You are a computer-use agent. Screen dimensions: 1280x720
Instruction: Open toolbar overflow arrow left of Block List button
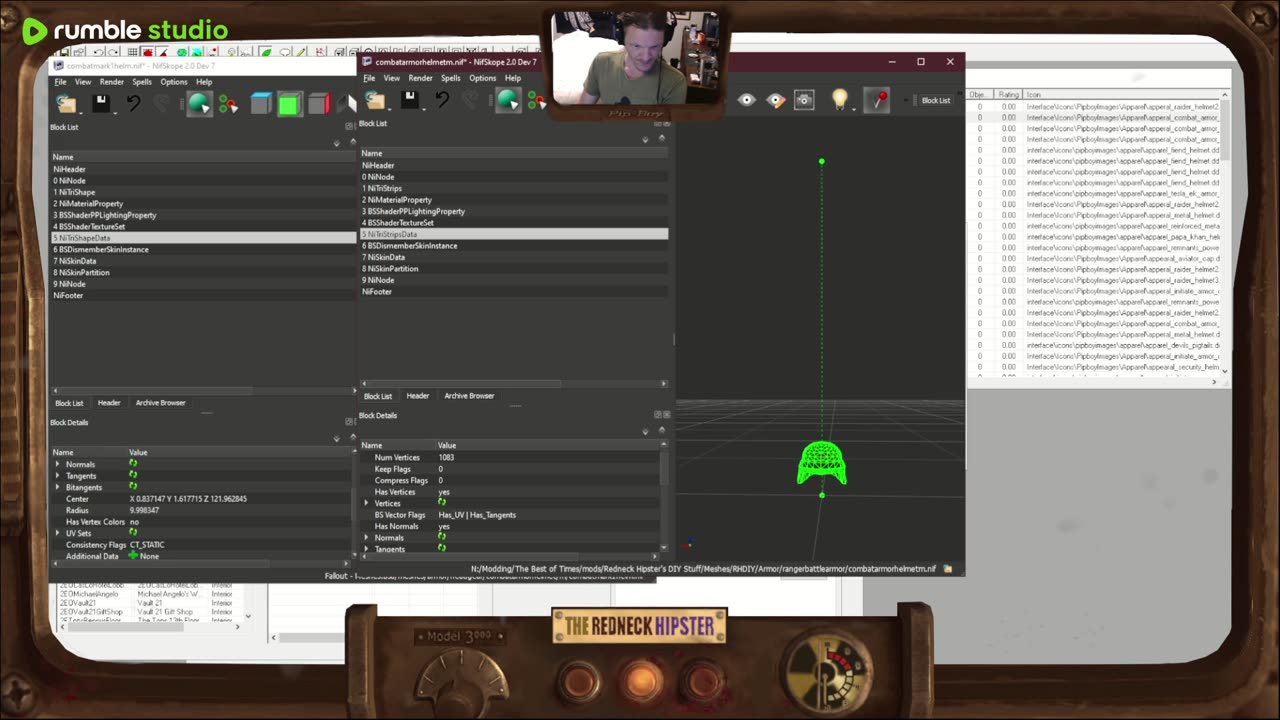905,100
